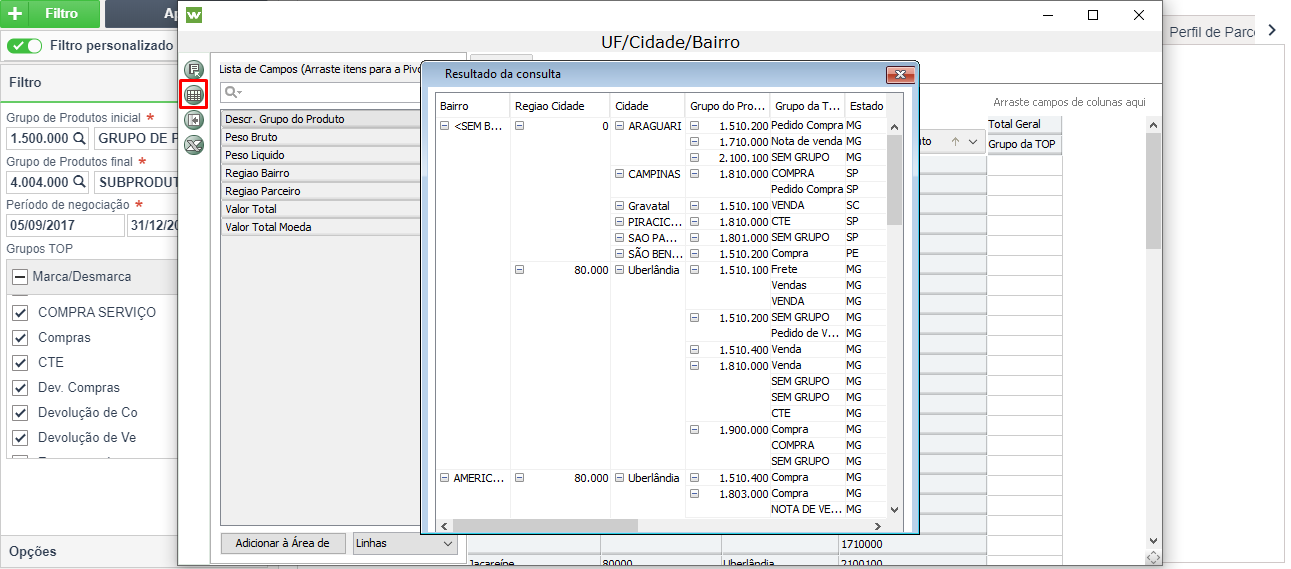Collapse the CAMPINAS city node
This screenshot has height=569, width=1291.
tap(619, 174)
